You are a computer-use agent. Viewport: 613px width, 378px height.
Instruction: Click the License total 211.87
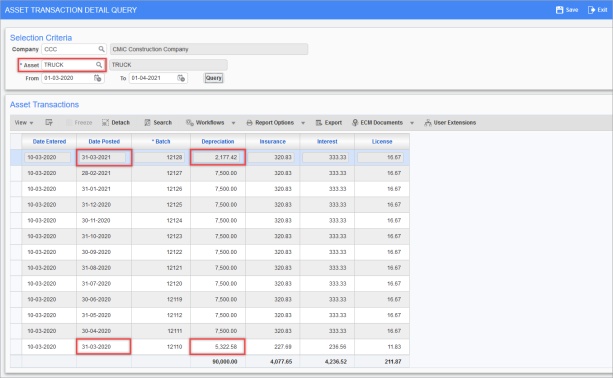[x=393, y=362]
